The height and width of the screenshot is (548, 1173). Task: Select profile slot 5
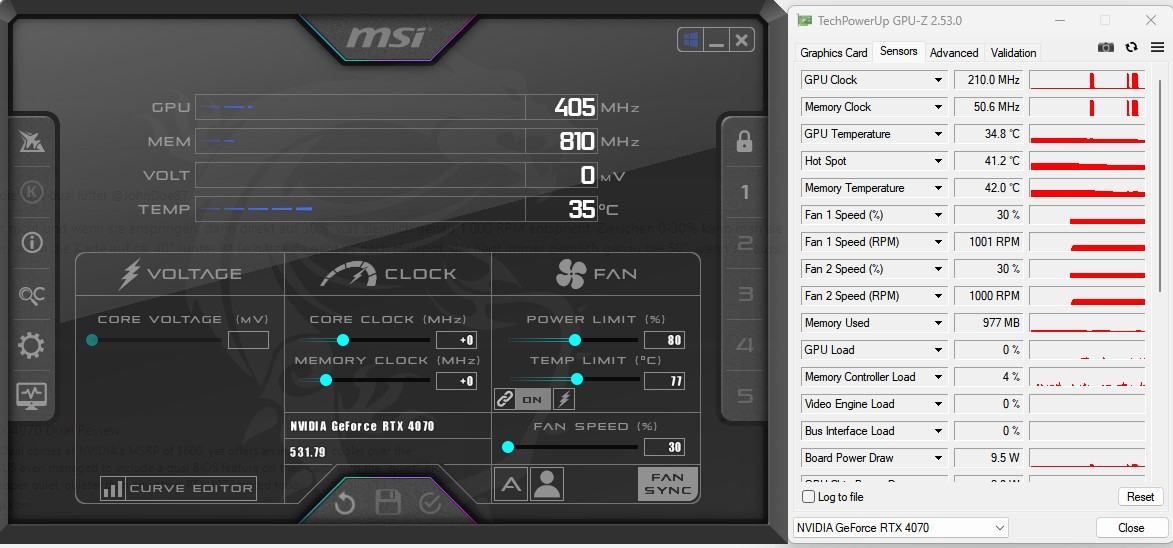pos(744,395)
